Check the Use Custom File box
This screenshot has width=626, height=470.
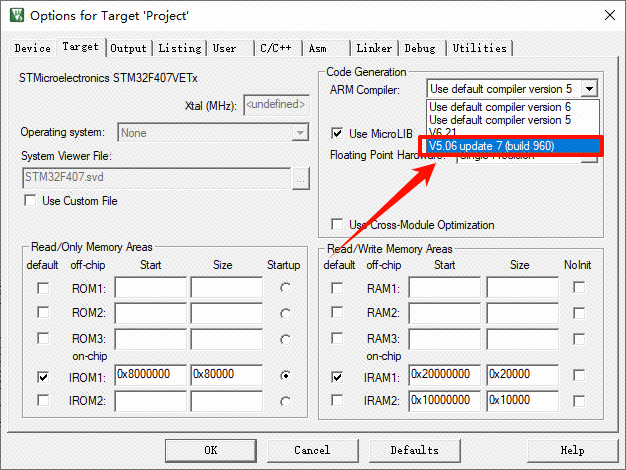point(30,201)
